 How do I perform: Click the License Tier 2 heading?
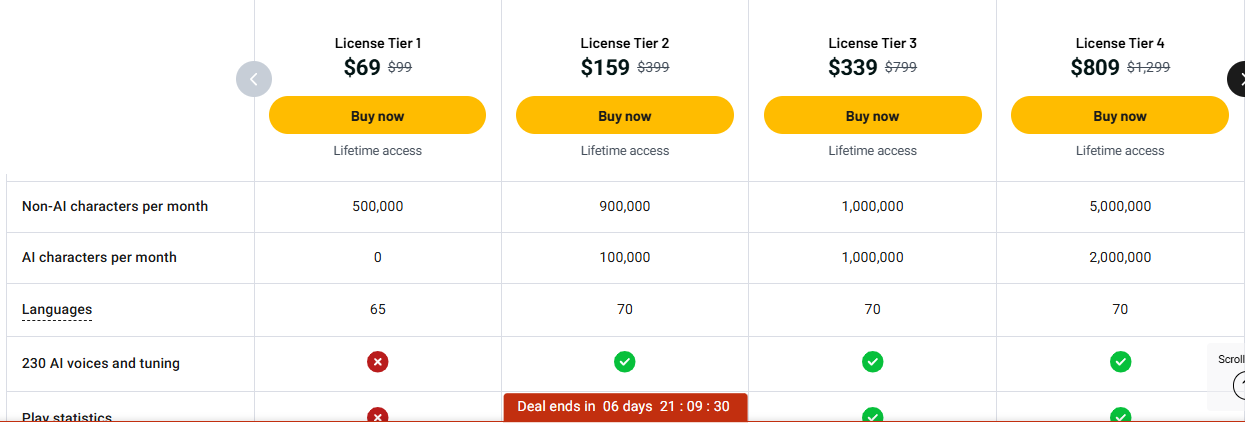[x=625, y=43]
